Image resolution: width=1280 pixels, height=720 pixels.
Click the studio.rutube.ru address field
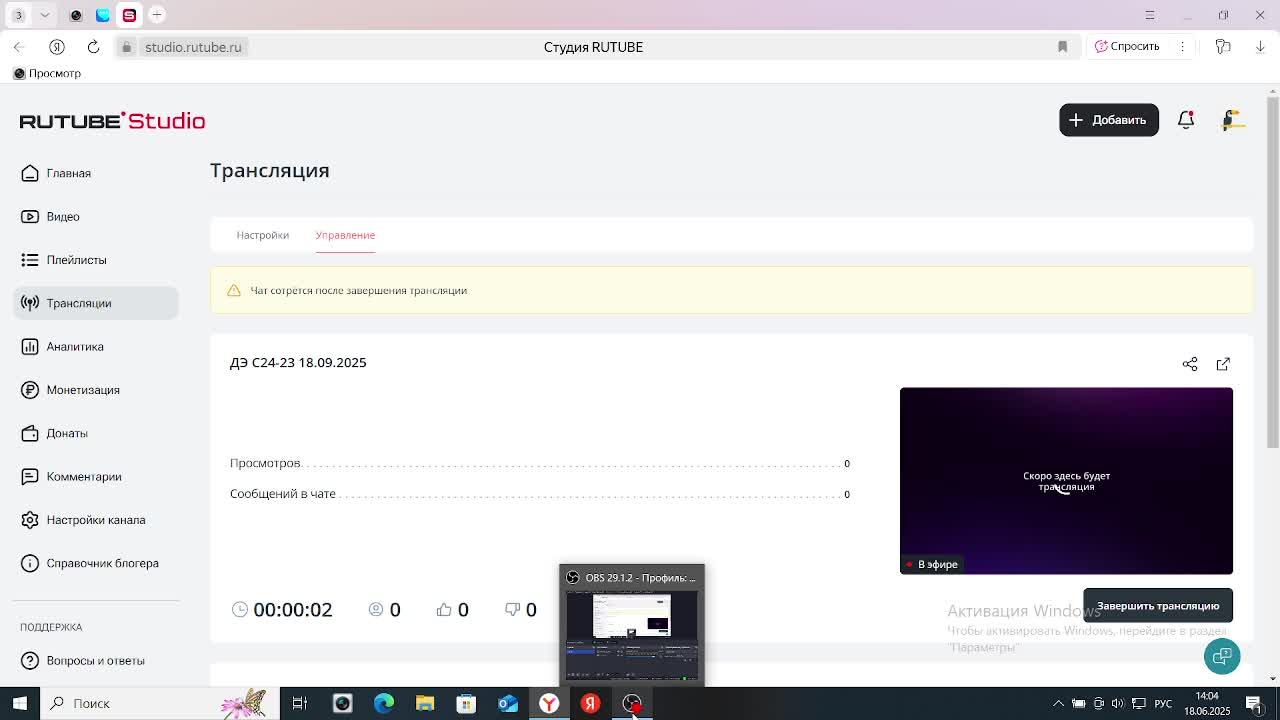click(x=193, y=47)
